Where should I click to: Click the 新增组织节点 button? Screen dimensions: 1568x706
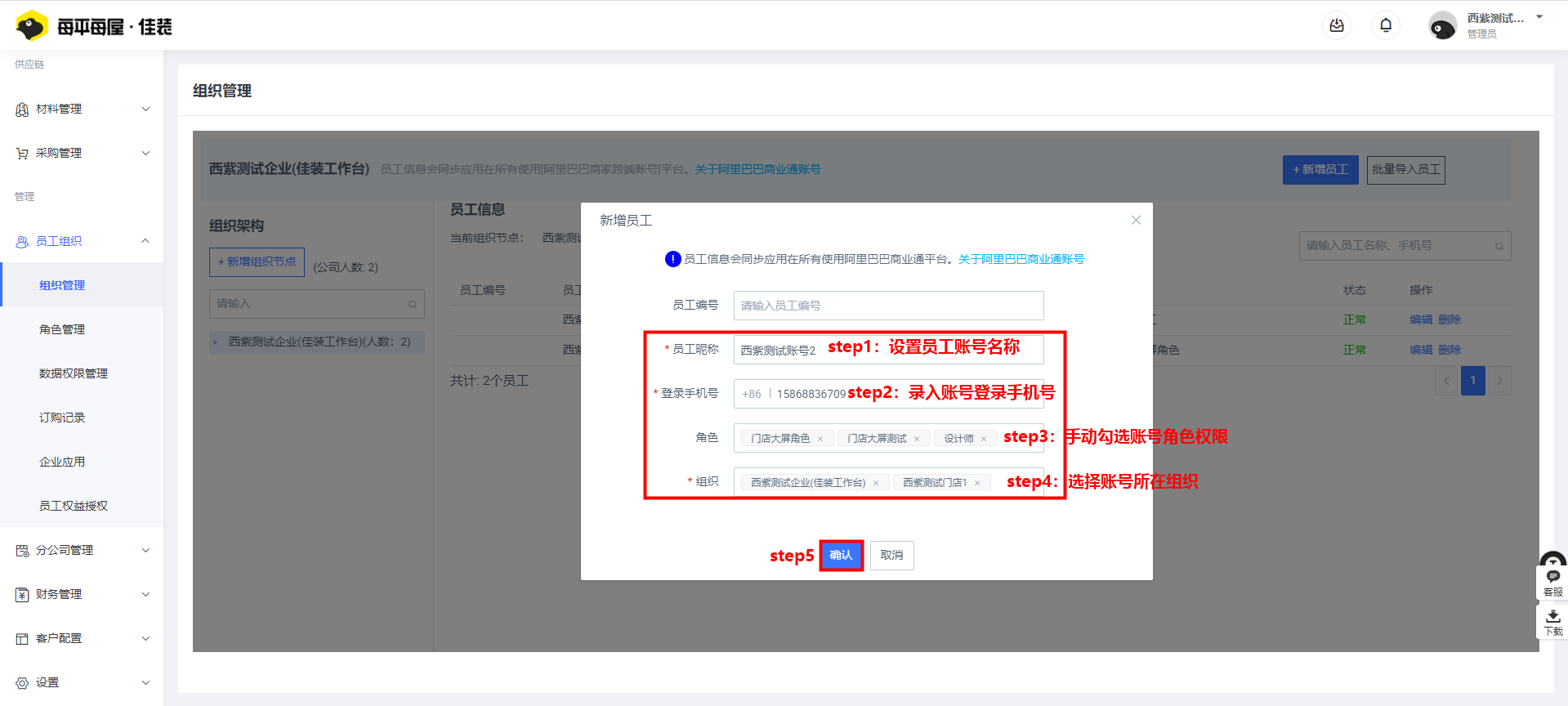(x=257, y=261)
